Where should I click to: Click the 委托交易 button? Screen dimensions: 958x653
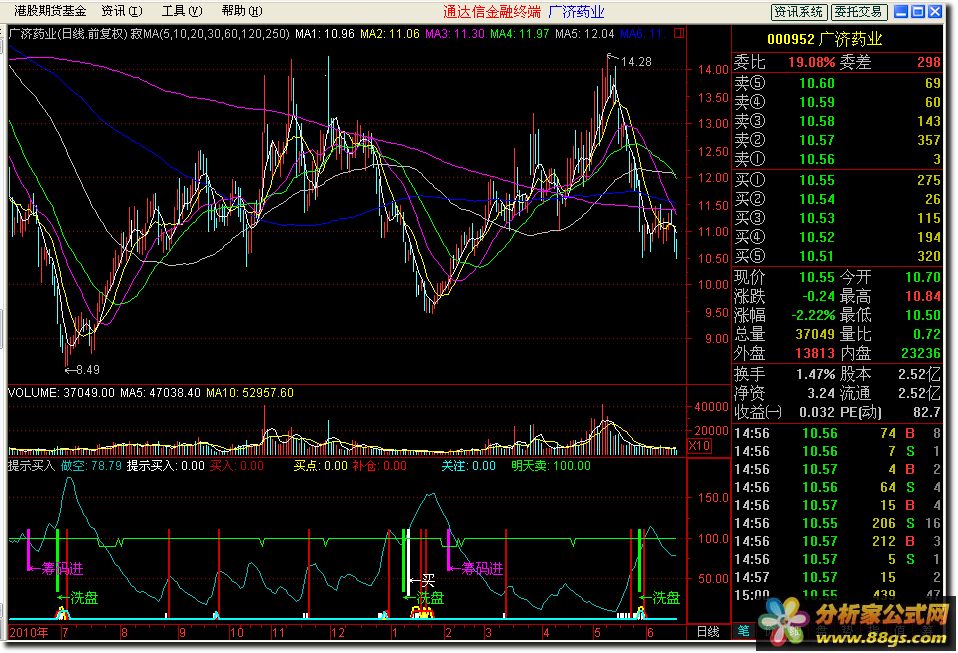pyautogui.click(x=858, y=12)
